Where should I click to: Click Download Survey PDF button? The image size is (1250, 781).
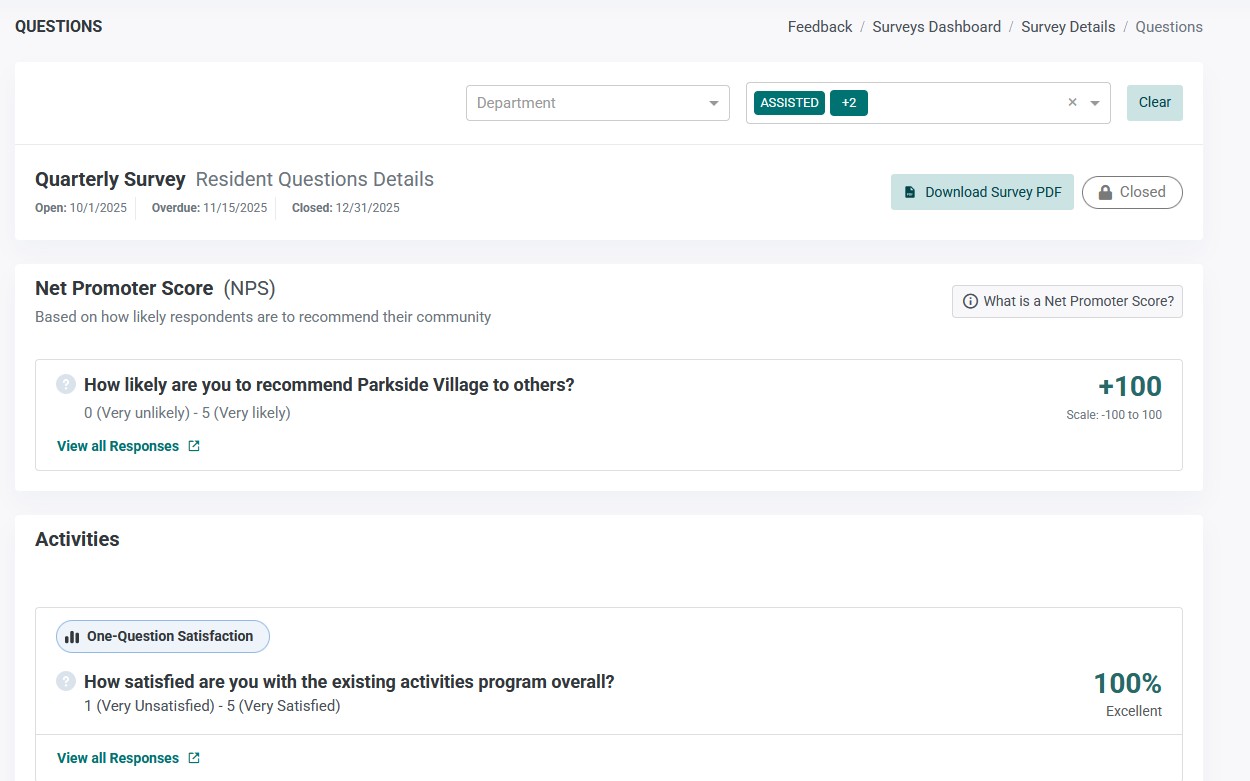[982, 192]
